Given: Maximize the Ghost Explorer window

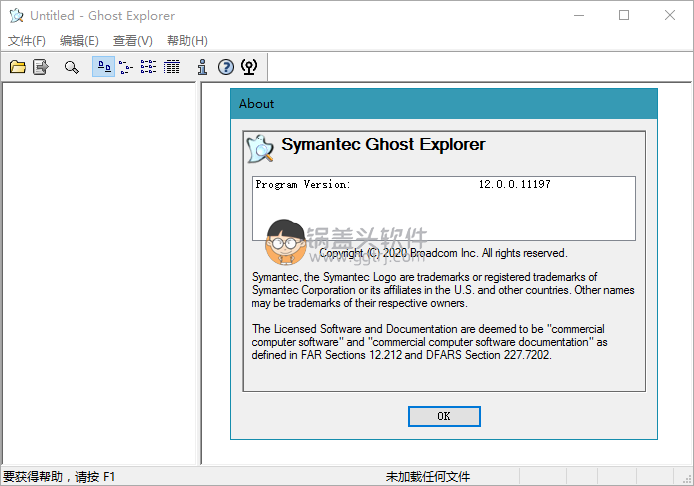Looking at the screenshot, I should [x=624, y=15].
